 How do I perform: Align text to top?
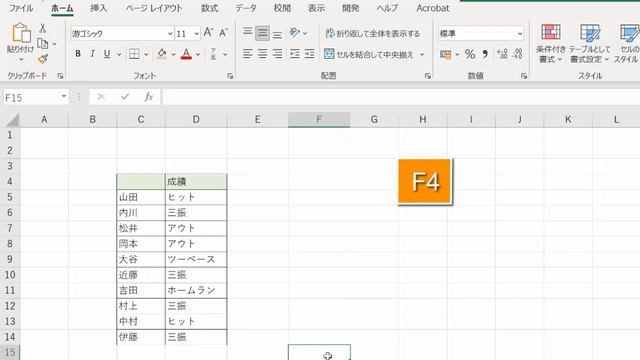[247, 32]
